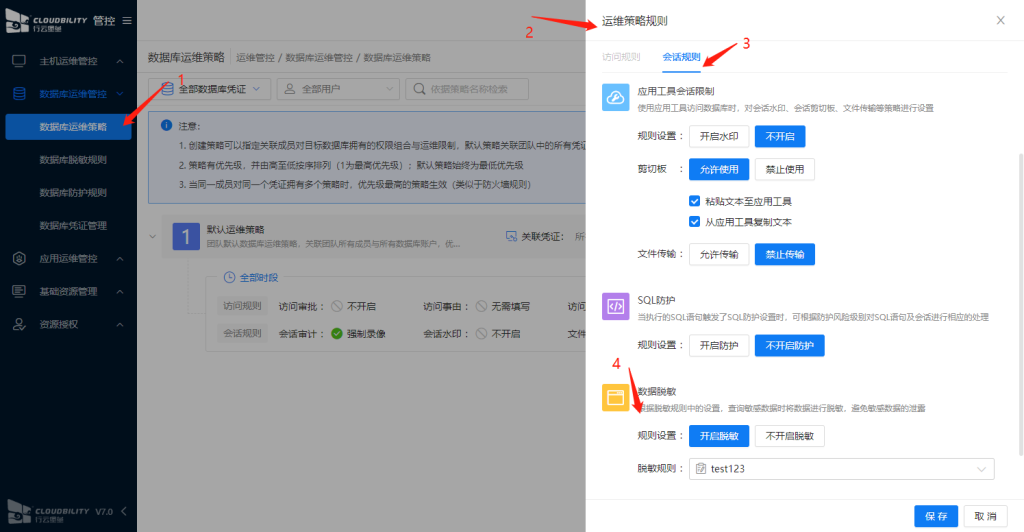The width and height of the screenshot is (1024, 532).
Task: Click the 主机运维管控 monitor icon
Action: pyautogui.click(x=19, y=61)
